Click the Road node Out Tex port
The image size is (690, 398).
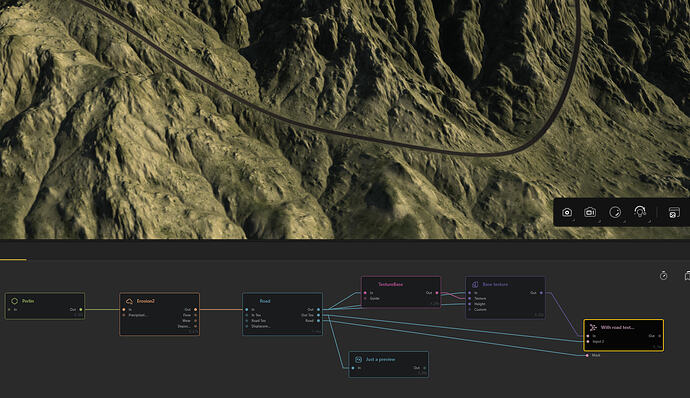[x=318, y=315]
